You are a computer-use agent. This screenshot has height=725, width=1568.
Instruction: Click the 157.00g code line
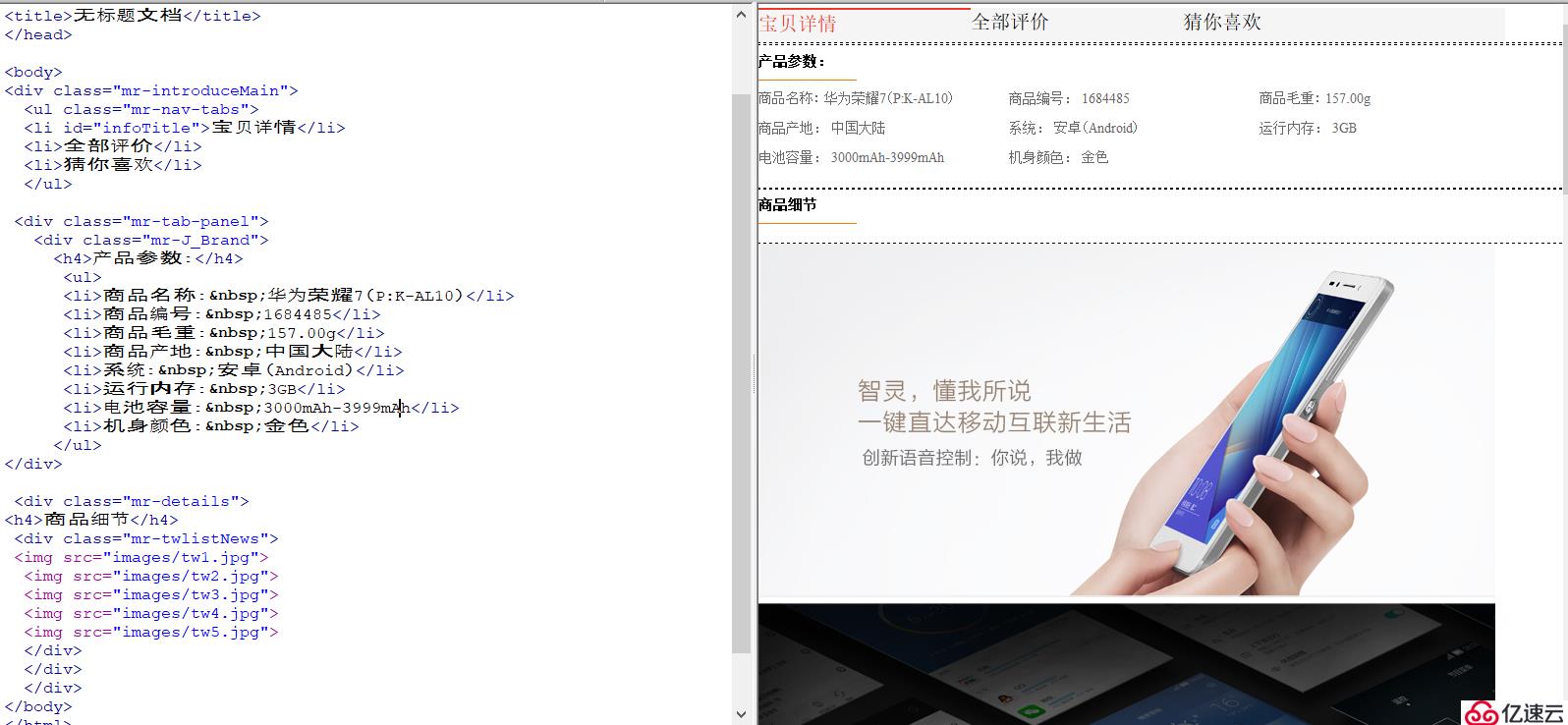pos(224,333)
